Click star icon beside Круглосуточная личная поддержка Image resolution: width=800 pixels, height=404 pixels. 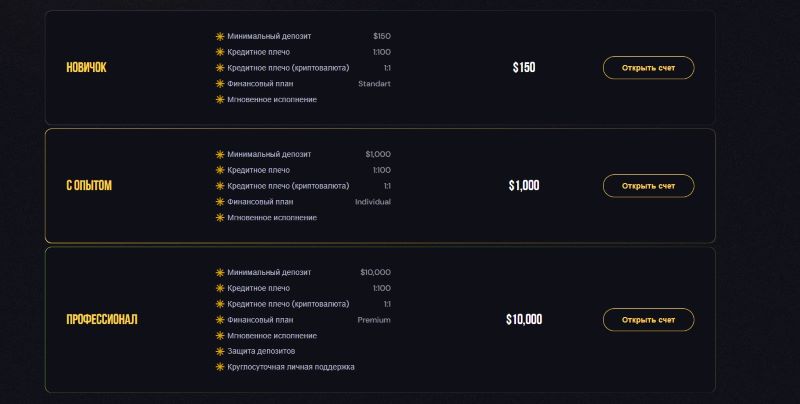(220, 367)
